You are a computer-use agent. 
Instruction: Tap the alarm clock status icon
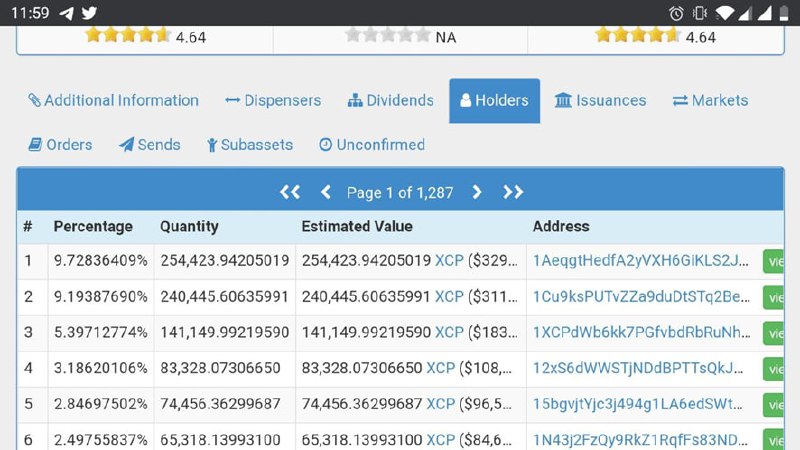676,13
